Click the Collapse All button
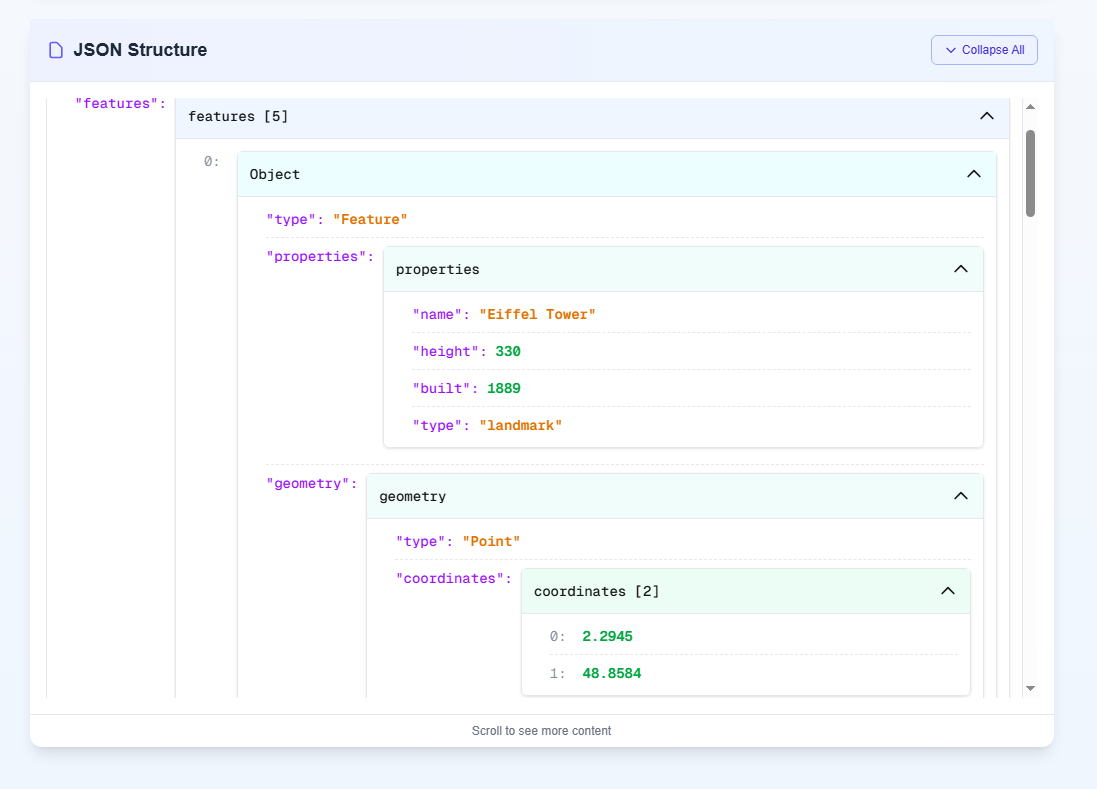1097x789 pixels. tap(984, 50)
